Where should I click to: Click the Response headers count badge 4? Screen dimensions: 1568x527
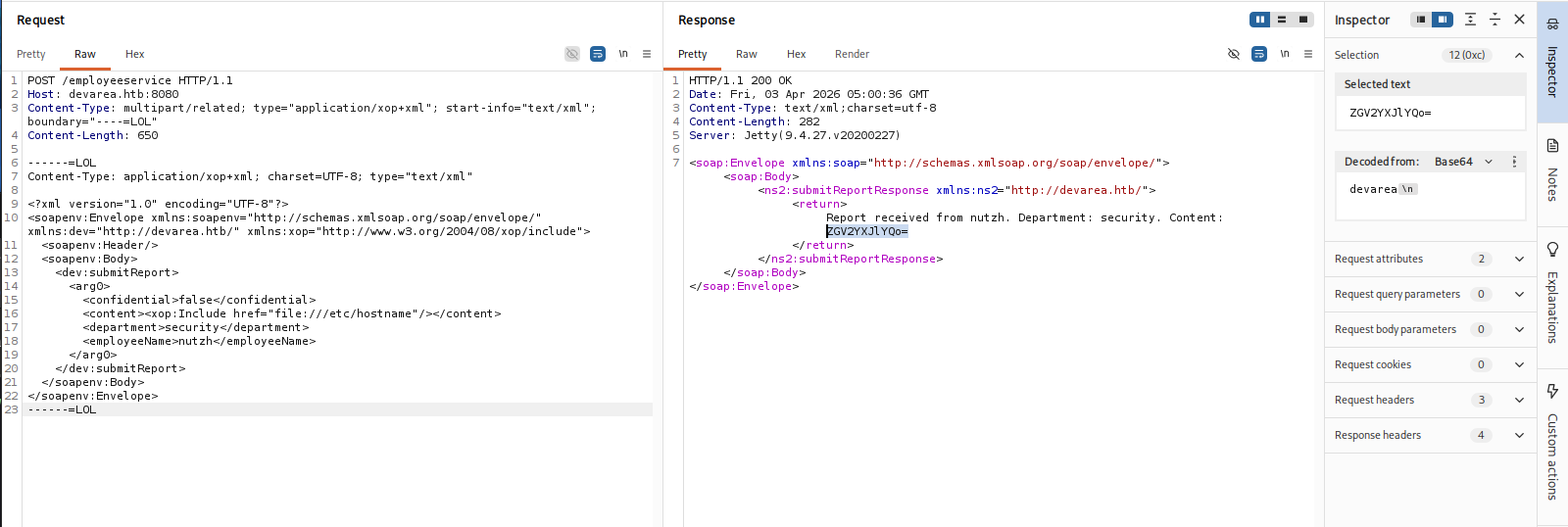point(1482,435)
